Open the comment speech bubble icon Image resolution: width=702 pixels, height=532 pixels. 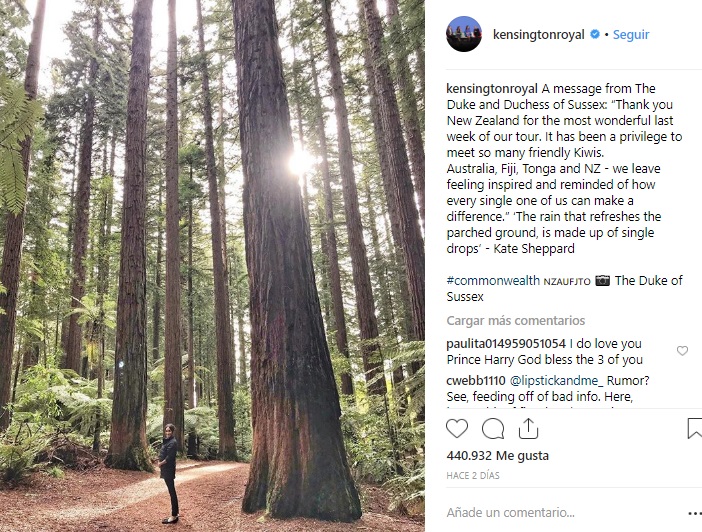493,429
